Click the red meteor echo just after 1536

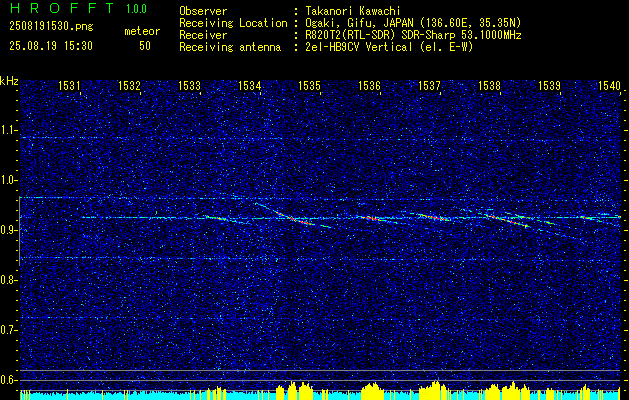[x=373, y=218]
